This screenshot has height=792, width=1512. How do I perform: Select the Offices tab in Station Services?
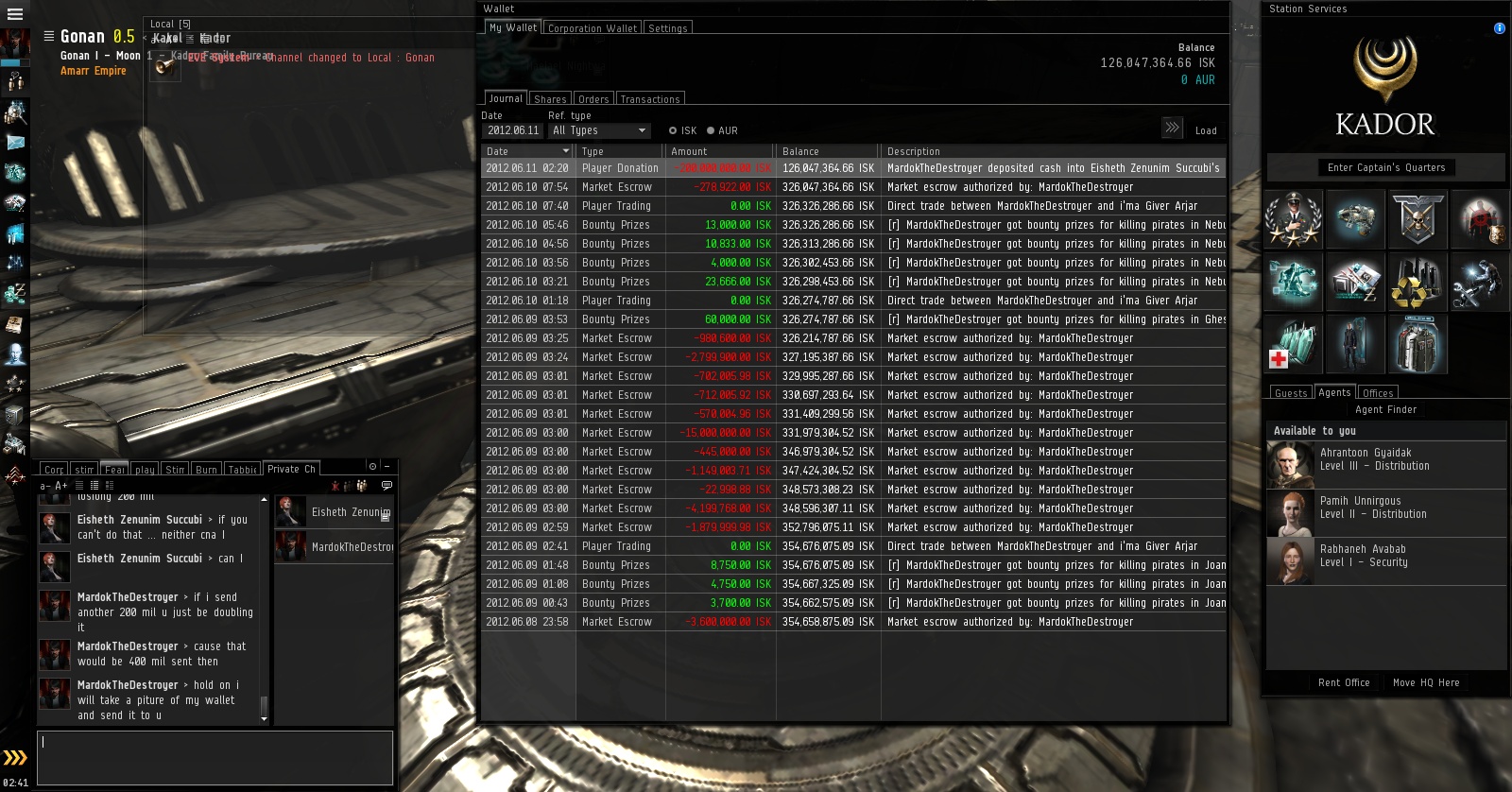point(1378,393)
